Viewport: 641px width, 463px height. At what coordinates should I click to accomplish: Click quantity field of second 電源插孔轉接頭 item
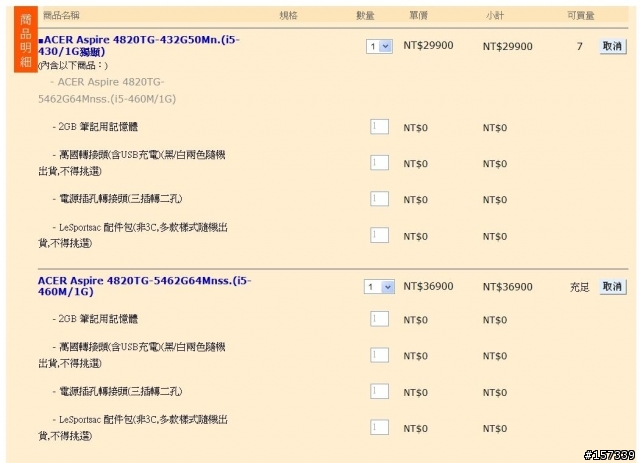pyautogui.click(x=379, y=391)
